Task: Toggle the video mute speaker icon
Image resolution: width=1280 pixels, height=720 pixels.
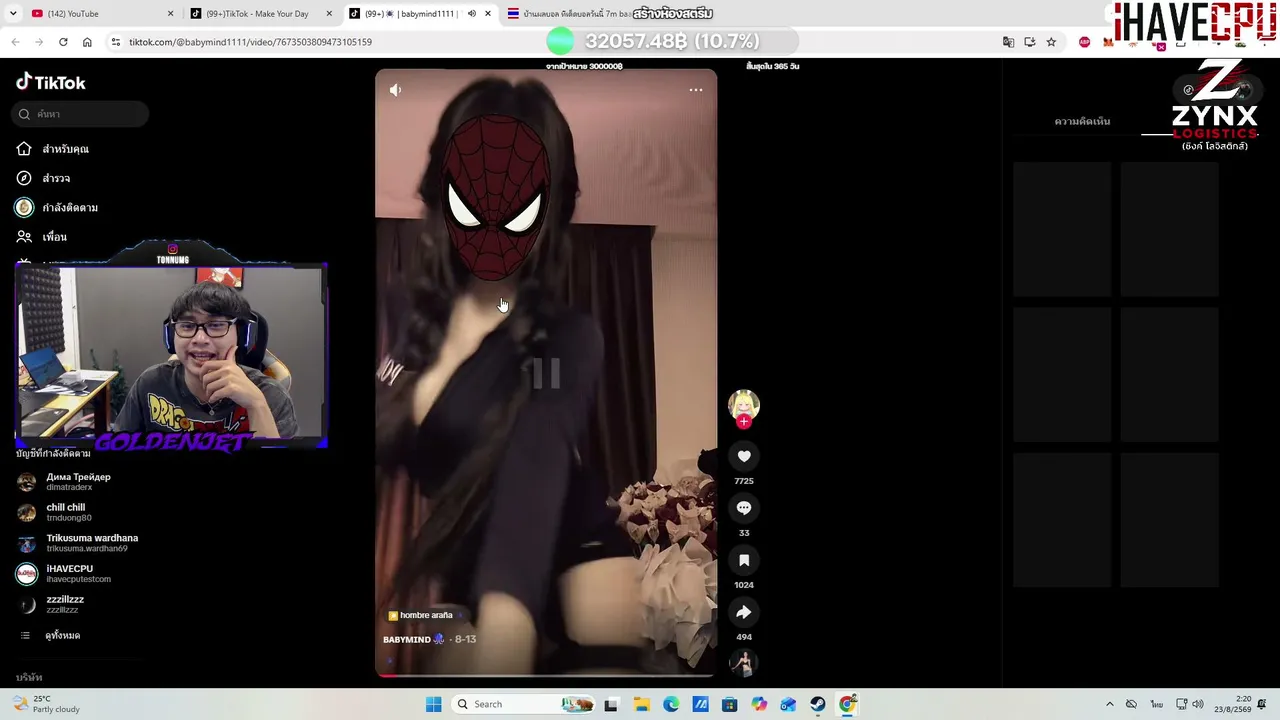Action: (396, 90)
